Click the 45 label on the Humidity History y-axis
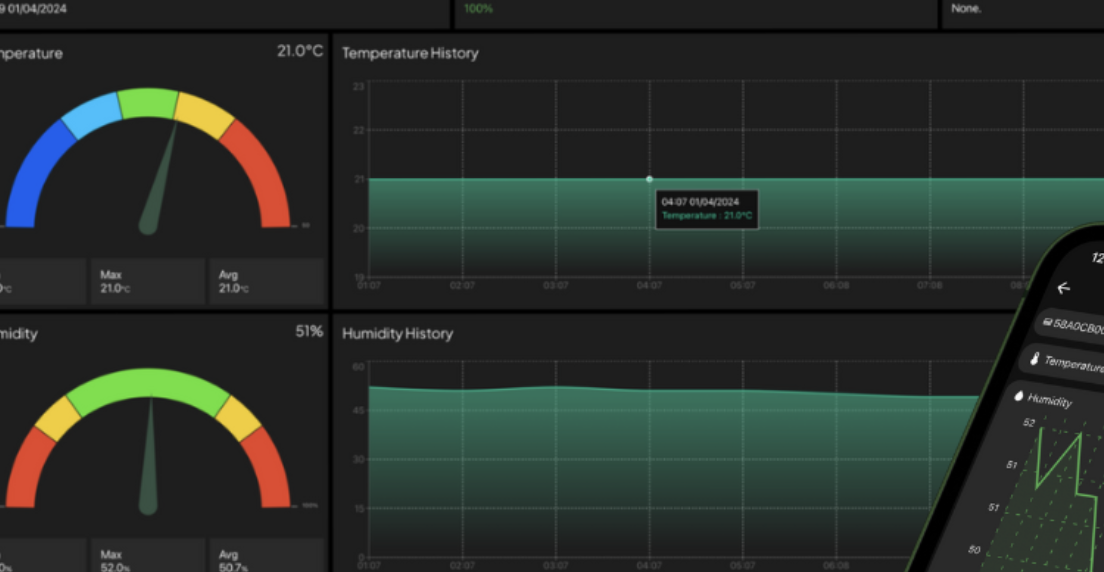1104x572 pixels. pos(358,410)
